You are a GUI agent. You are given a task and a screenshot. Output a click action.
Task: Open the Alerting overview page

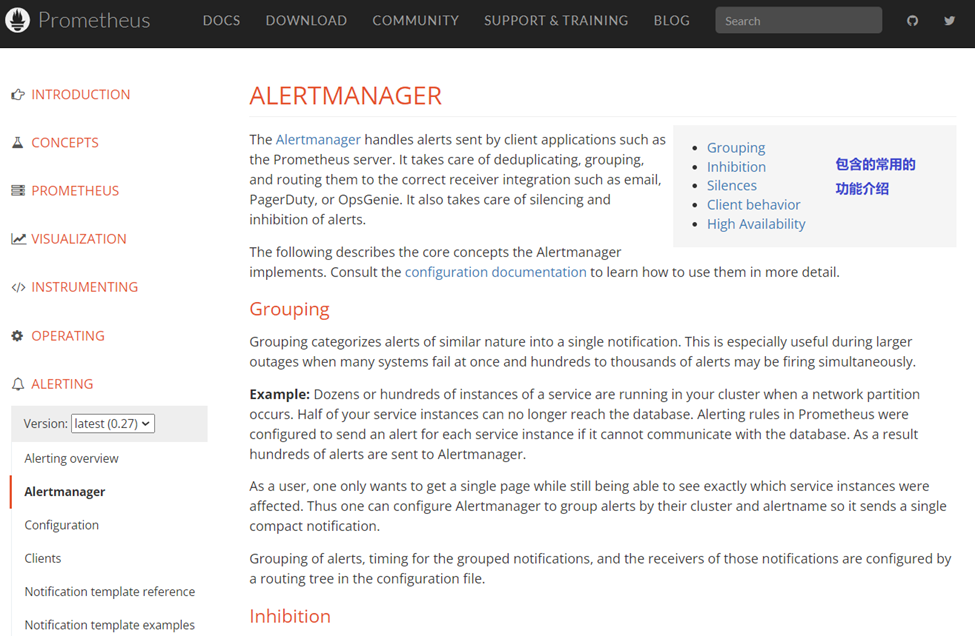coord(71,458)
